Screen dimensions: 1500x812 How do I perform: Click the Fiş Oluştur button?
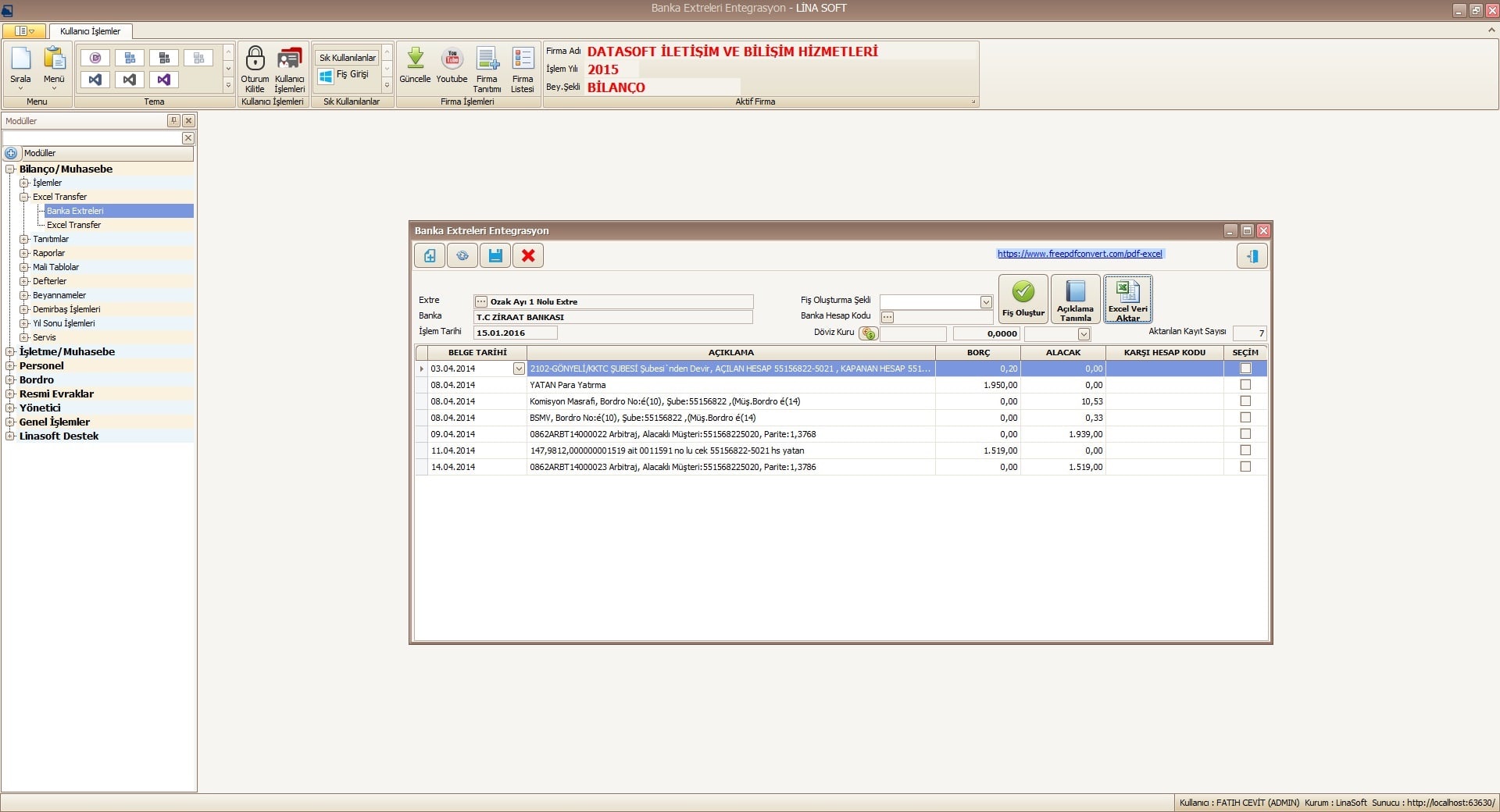[1023, 298]
